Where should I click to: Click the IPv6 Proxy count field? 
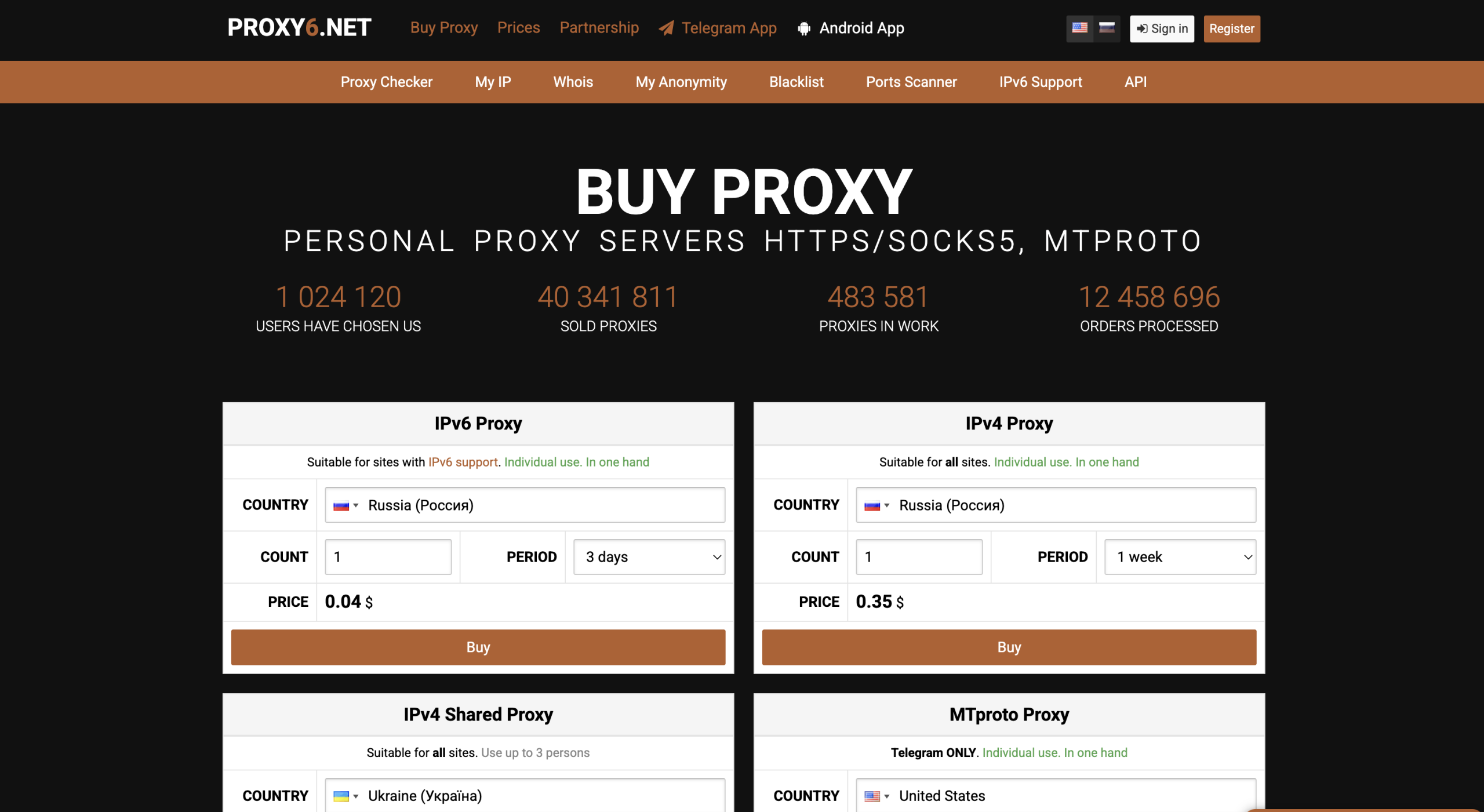tap(388, 557)
